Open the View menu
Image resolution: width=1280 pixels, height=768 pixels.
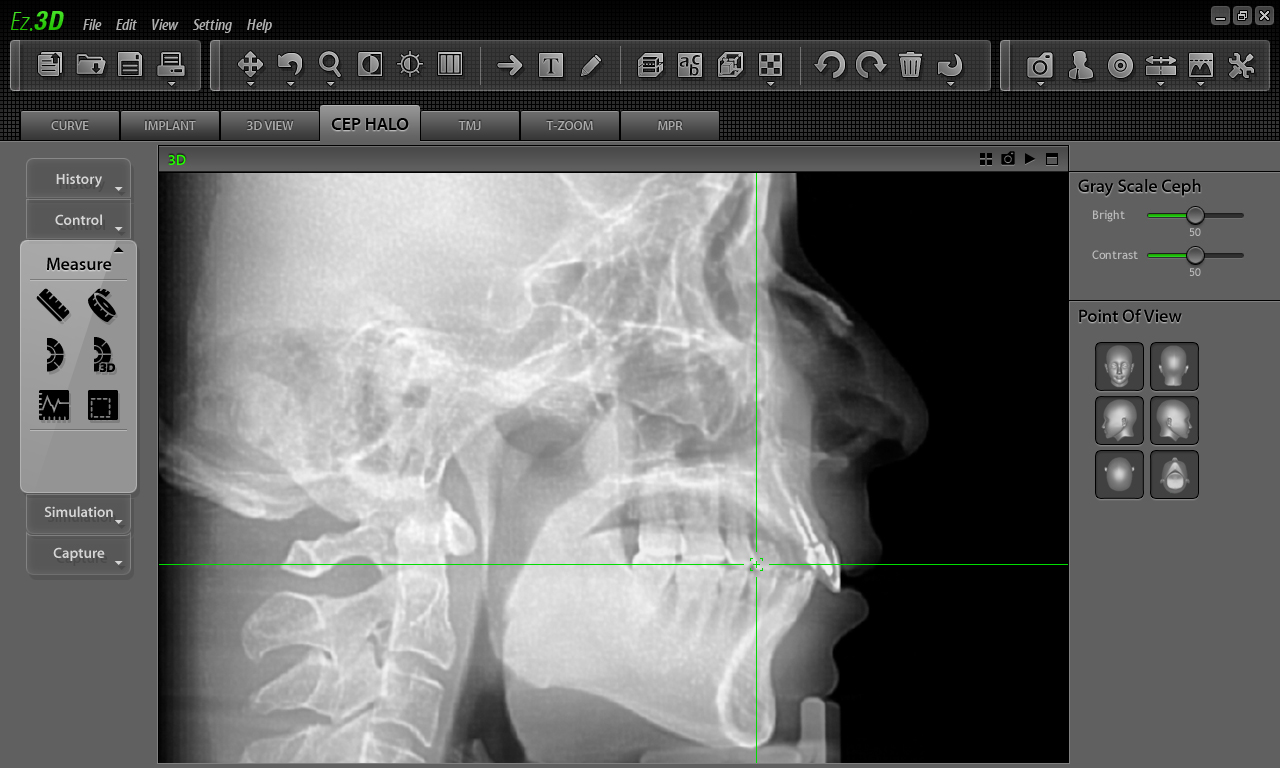pyautogui.click(x=164, y=25)
